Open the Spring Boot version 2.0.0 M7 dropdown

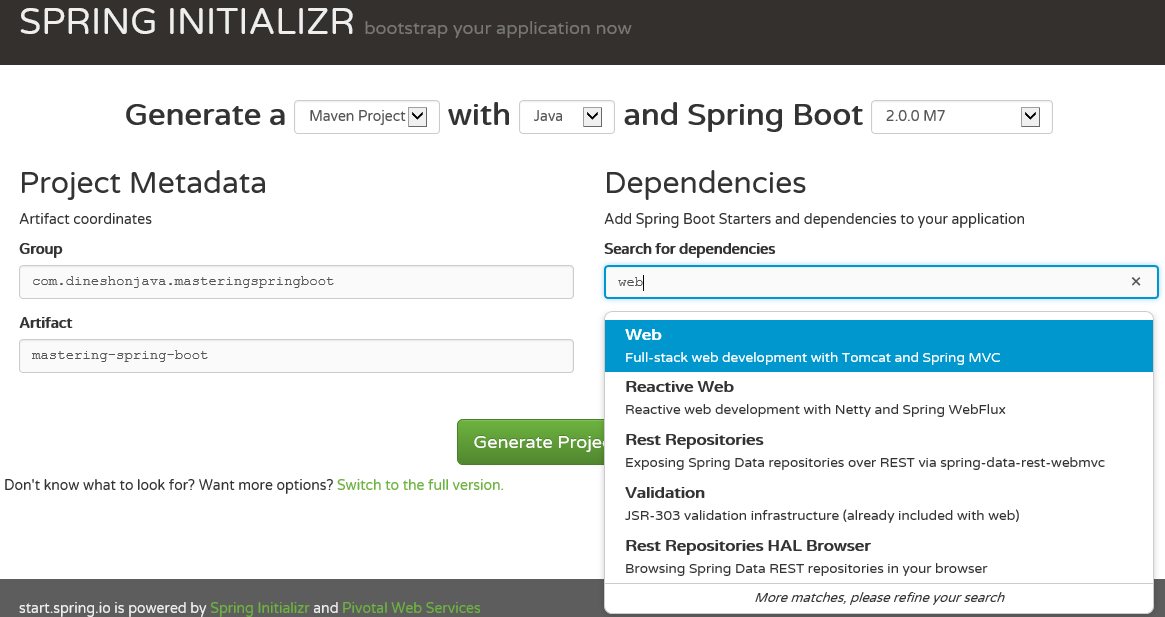click(961, 117)
